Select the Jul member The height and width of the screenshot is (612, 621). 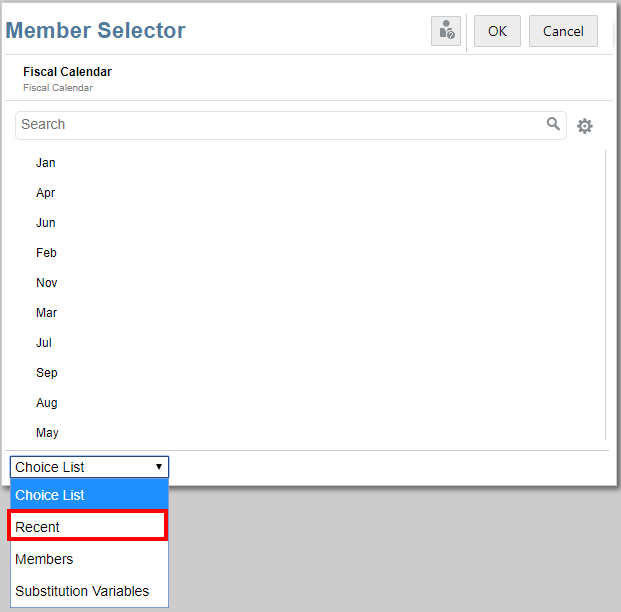(x=44, y=343)
